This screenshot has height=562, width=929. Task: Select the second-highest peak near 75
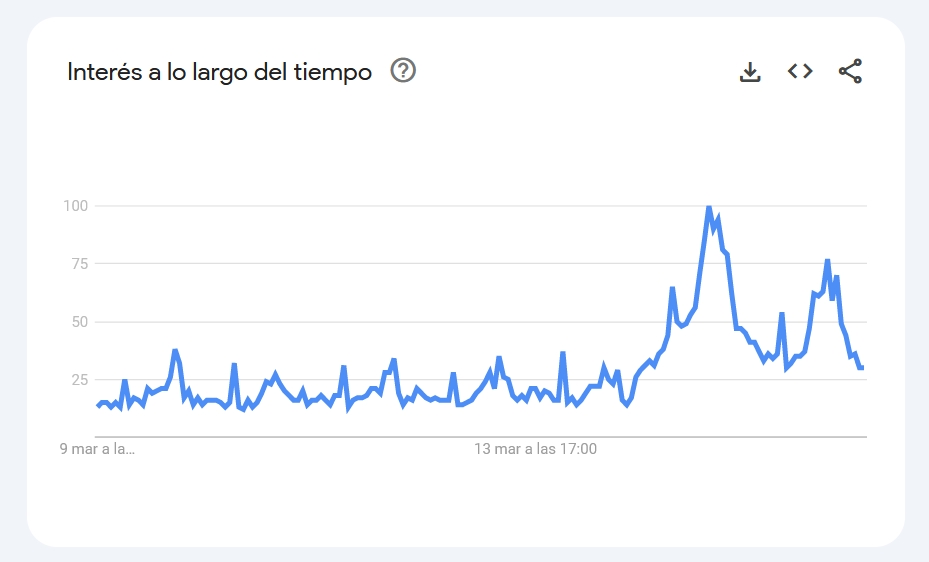pyautogui.click(x=827, y=260)
